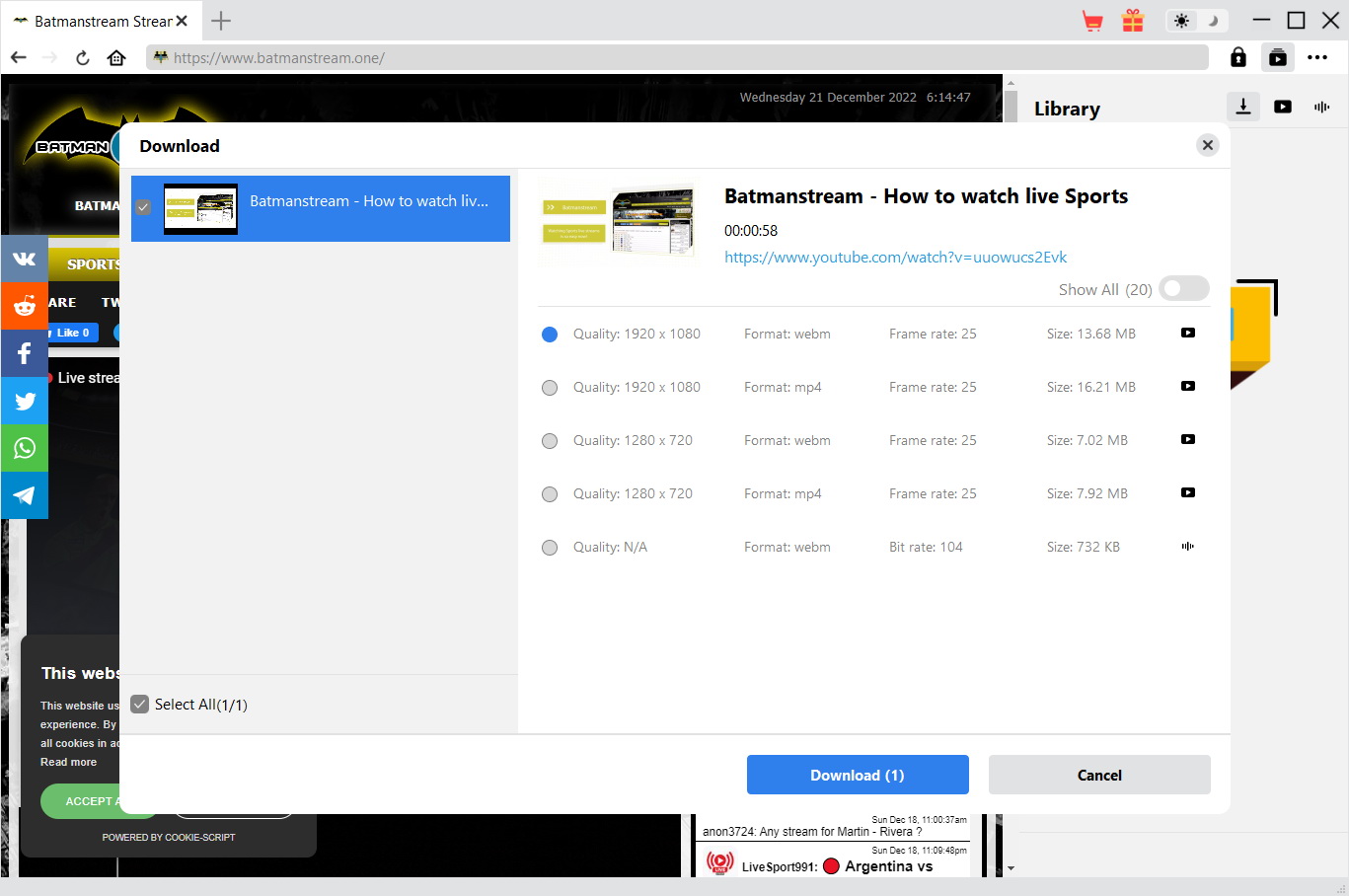Open the media detection icon in address bar

coord(1278,57)
